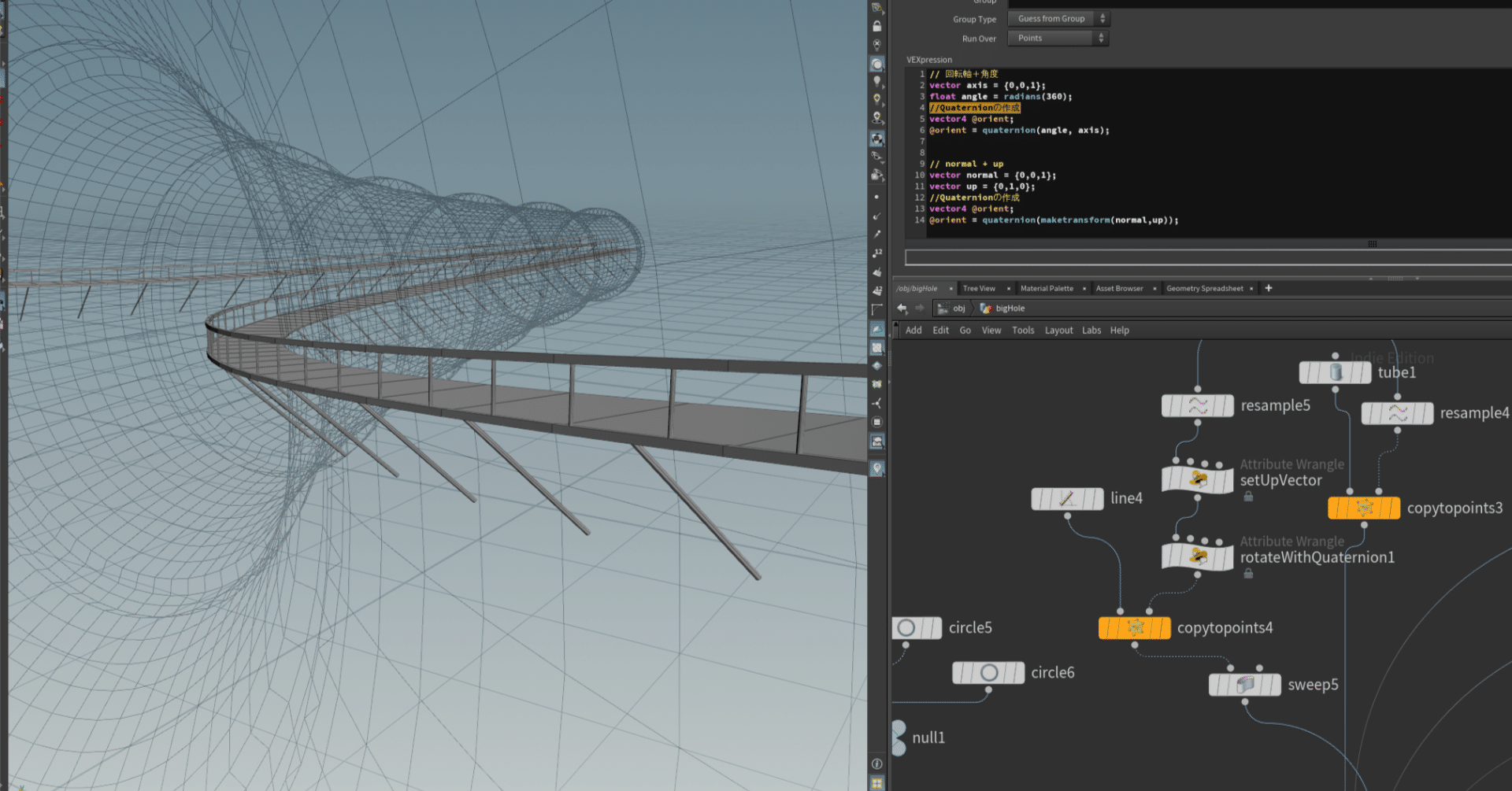The image size is (1512, 791).
Task: Toggle ghost other objects display icon
Action: coord(876,64)
